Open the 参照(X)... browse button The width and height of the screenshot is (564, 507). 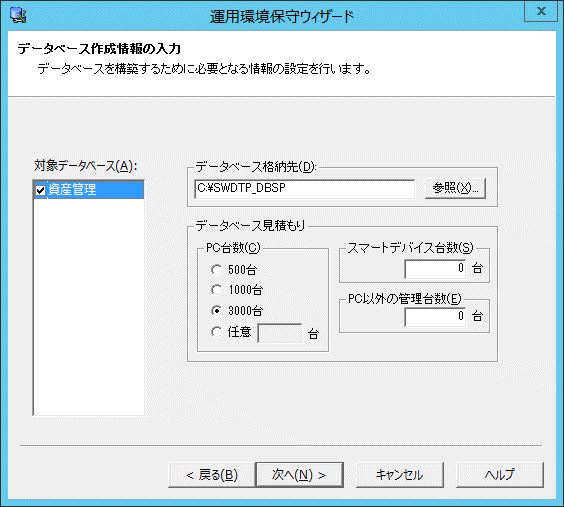[x=455, y=188]
